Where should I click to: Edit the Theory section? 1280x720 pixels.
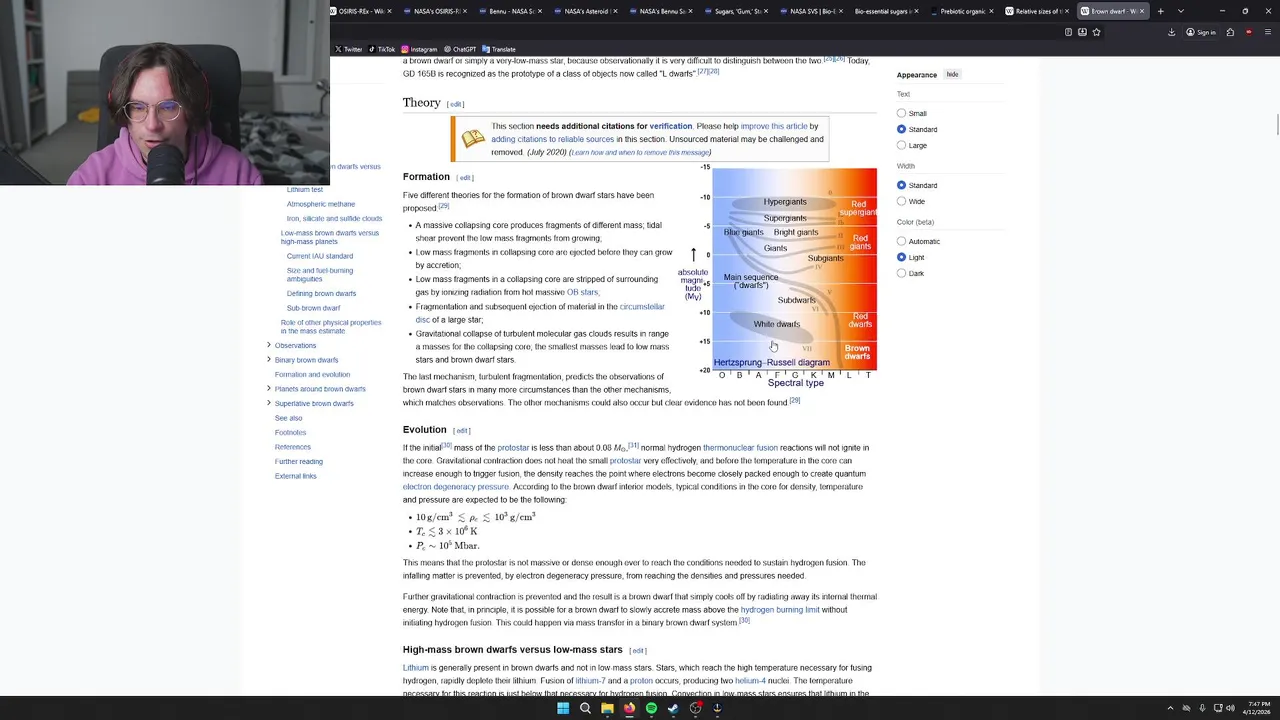[455, 104]
